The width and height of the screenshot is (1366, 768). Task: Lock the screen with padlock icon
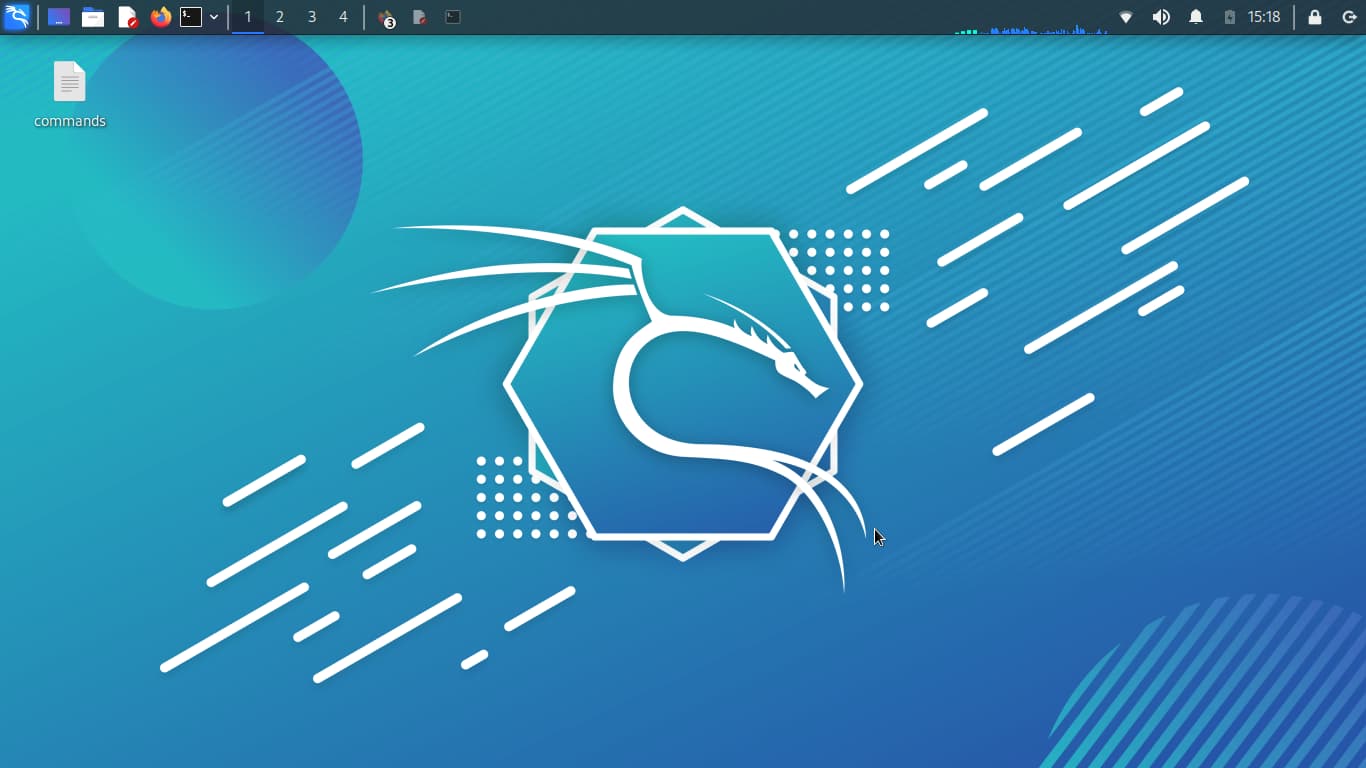tap(1315, 17)
